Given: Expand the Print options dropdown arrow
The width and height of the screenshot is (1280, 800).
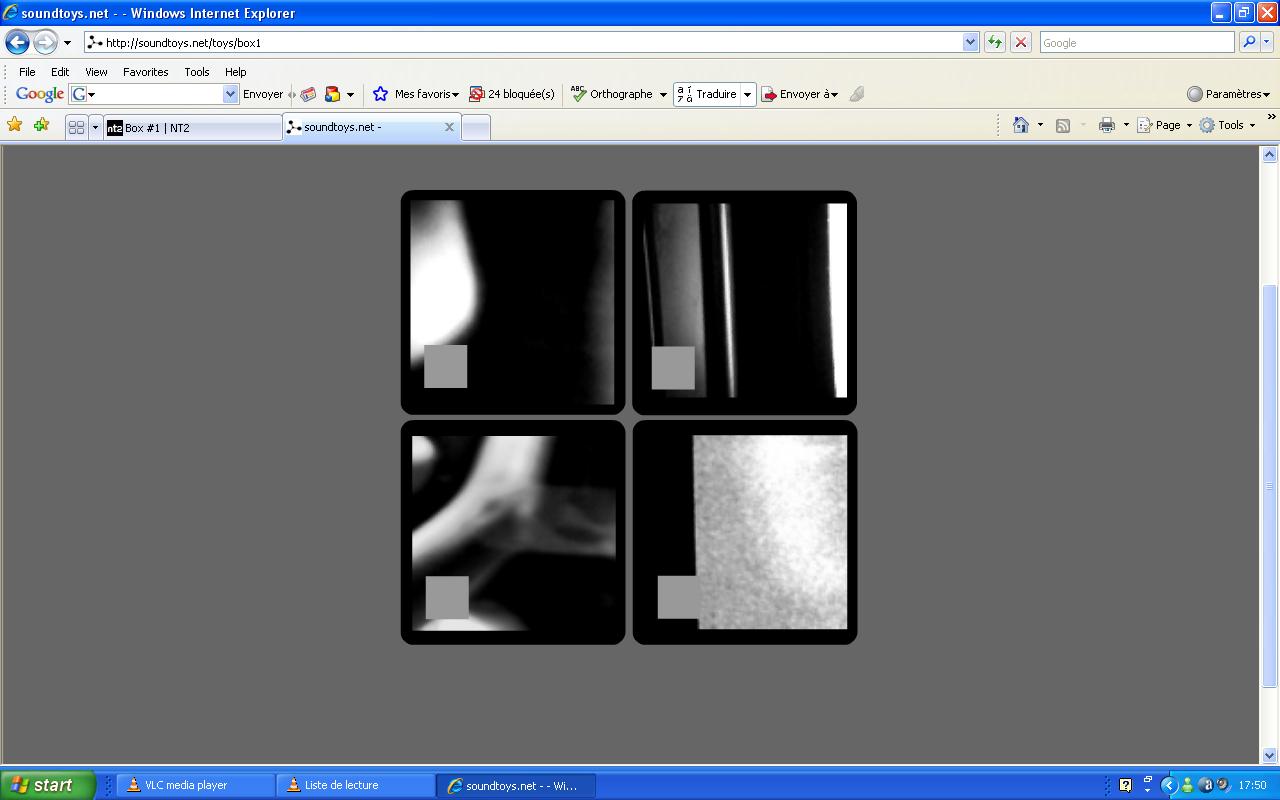Looking at the screenshot, I should click(1126, 125).
